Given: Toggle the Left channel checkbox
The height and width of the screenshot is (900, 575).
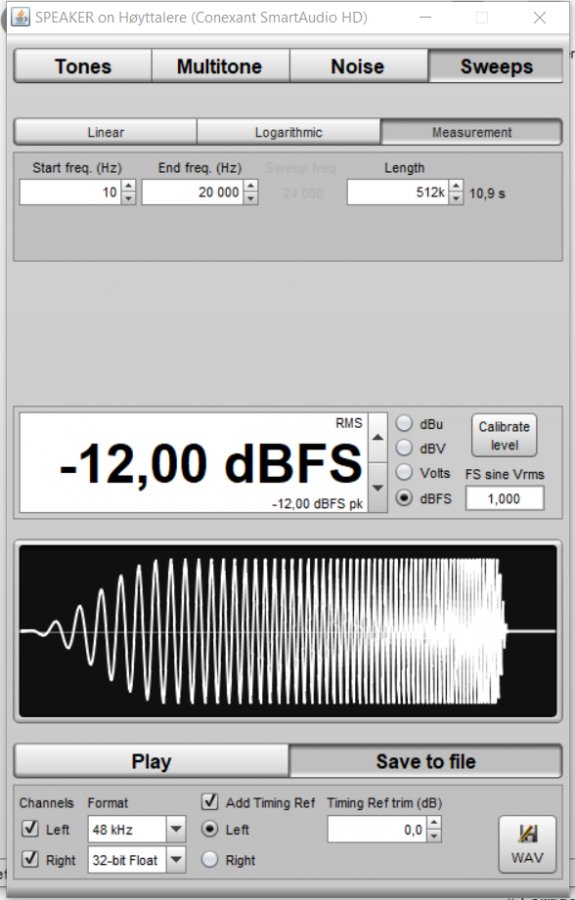Looking at the screenshot, I should click(29, 828).
